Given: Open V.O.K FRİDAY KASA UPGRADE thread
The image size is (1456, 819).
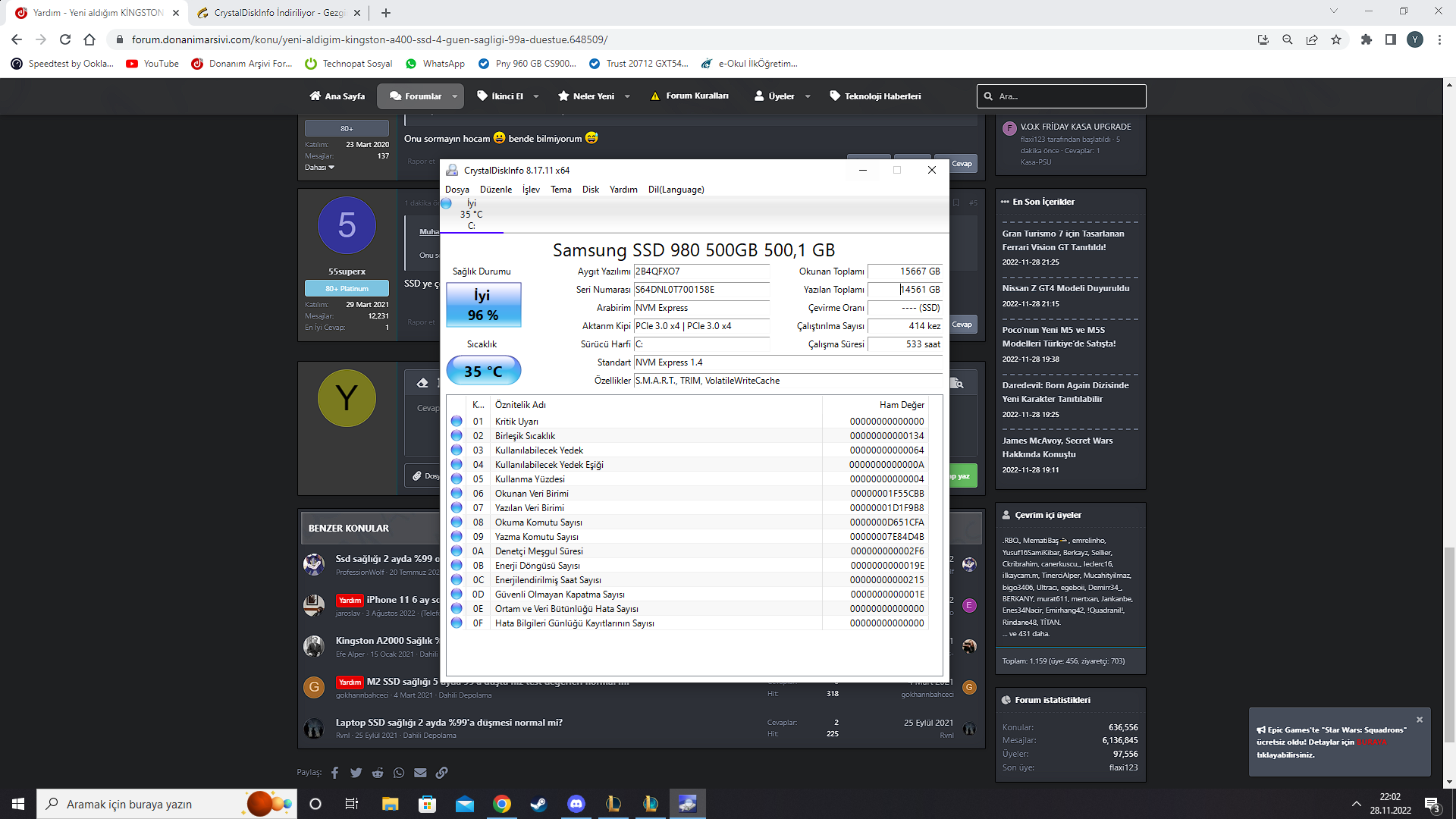Looking at the screenshot, I should (1075, 127).
